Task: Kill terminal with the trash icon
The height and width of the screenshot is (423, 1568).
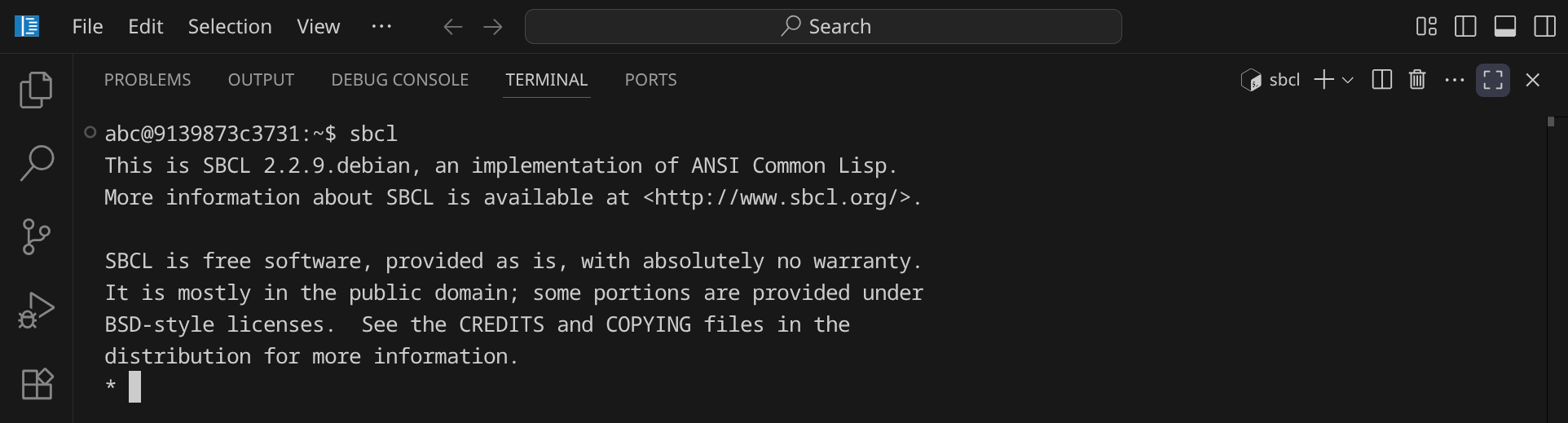Action: click(x=1417, y=80)
